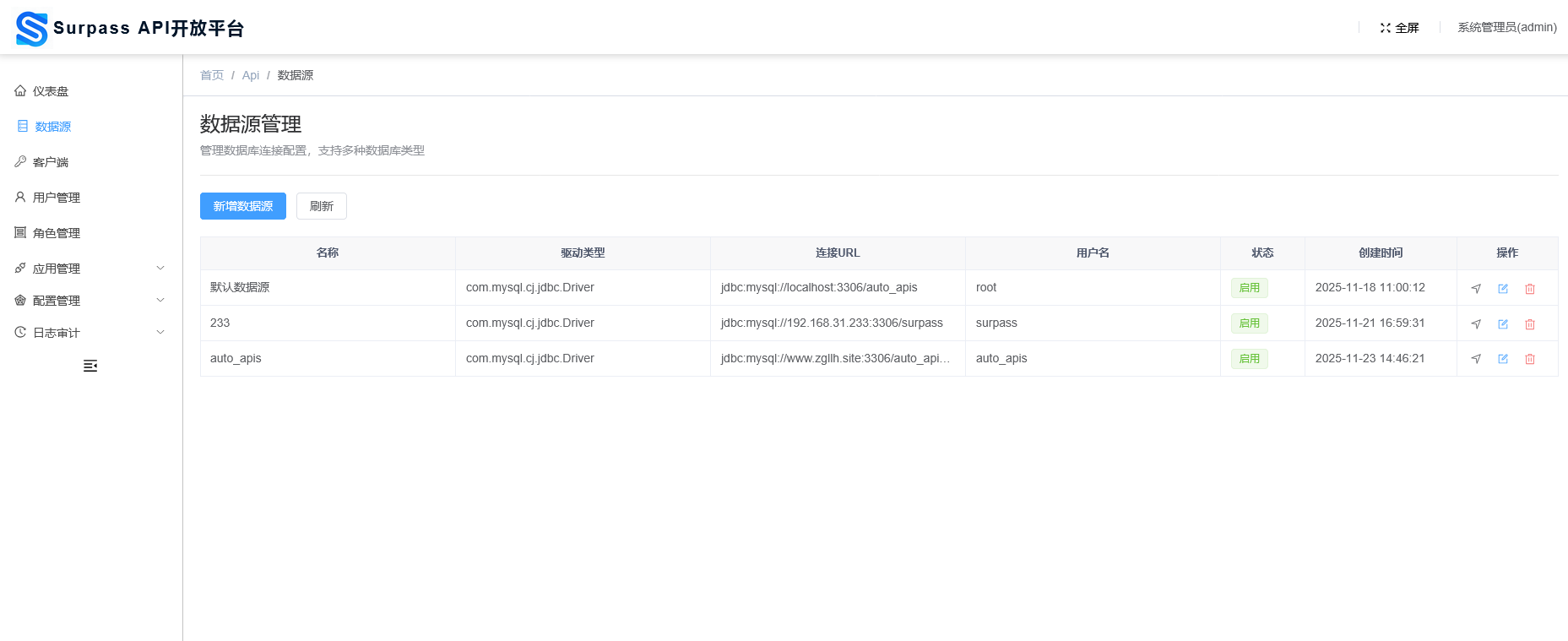Click the Api breadcrumb link
Screen dimensions: 1568x641
(251, 75)
